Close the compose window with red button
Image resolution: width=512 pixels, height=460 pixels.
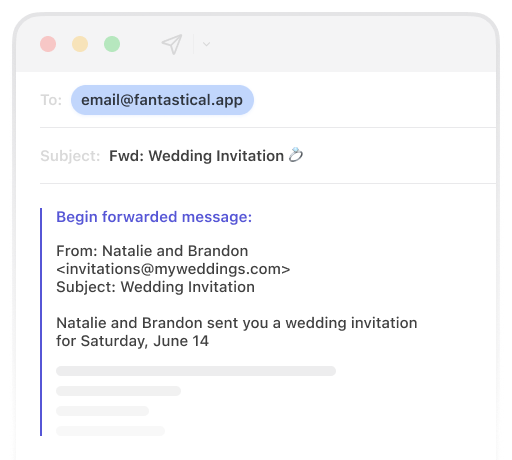[48, 44]
